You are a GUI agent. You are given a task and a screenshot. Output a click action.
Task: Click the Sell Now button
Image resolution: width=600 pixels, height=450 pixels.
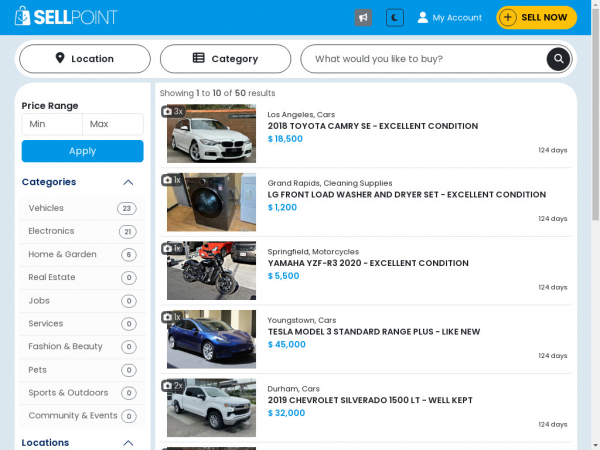click(536, 17)
